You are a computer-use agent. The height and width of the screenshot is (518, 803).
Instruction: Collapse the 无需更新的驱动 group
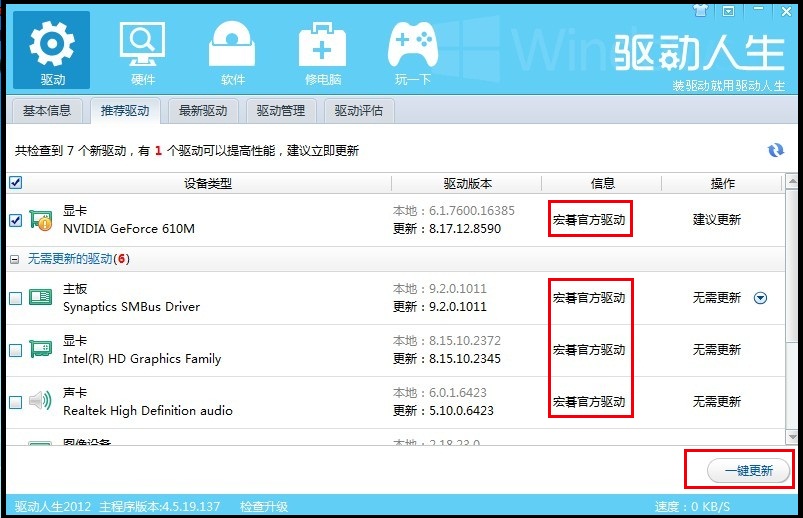tap(15, 259)
